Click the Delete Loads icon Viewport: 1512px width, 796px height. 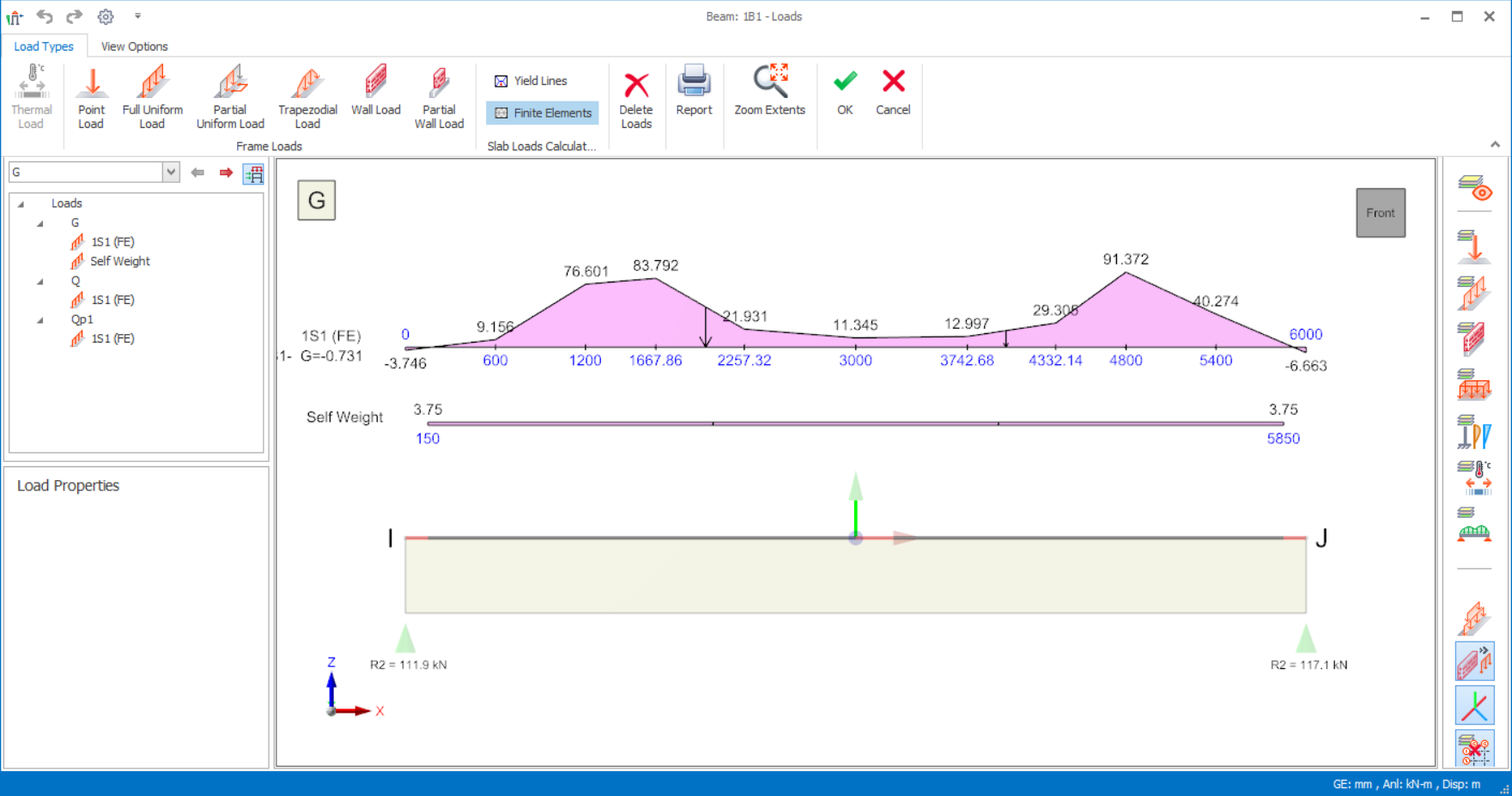tap(635, 96)
